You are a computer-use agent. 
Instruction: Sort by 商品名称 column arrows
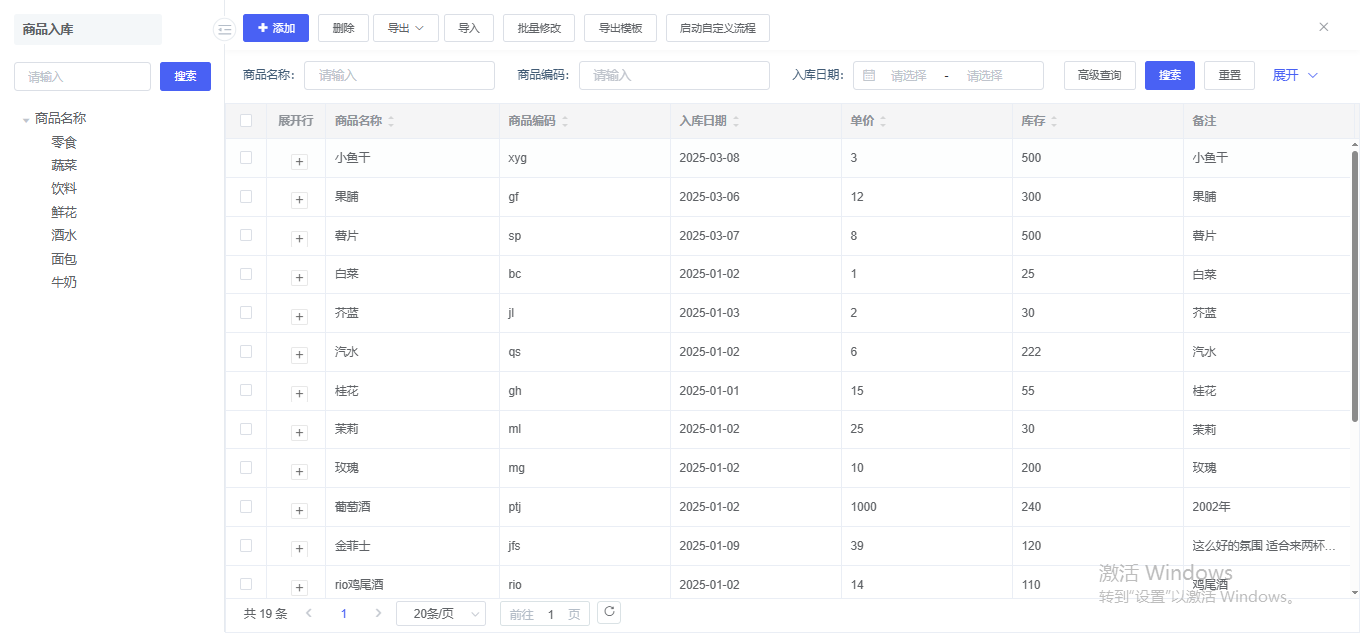coord(391,122)
